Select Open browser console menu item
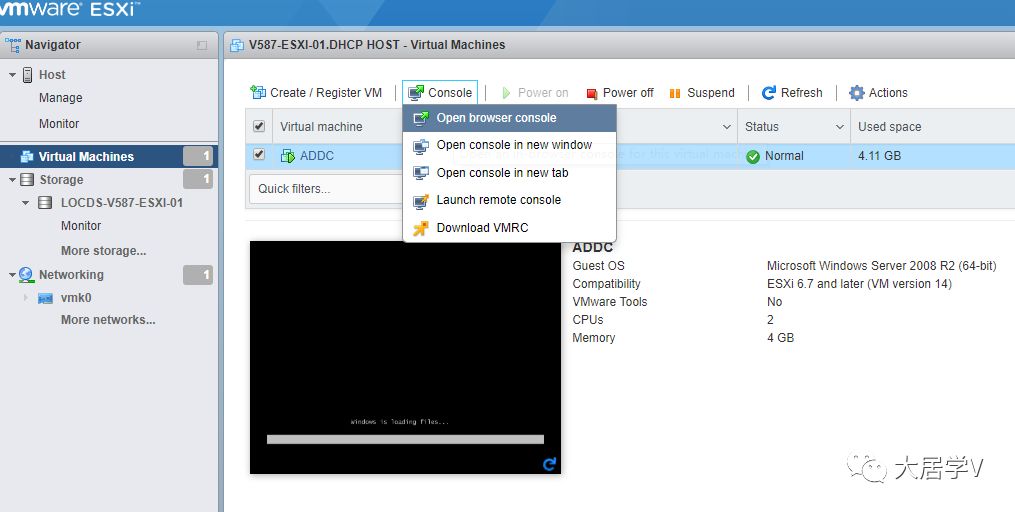The height and width of the screenshot is (512, 1015). 509,118
